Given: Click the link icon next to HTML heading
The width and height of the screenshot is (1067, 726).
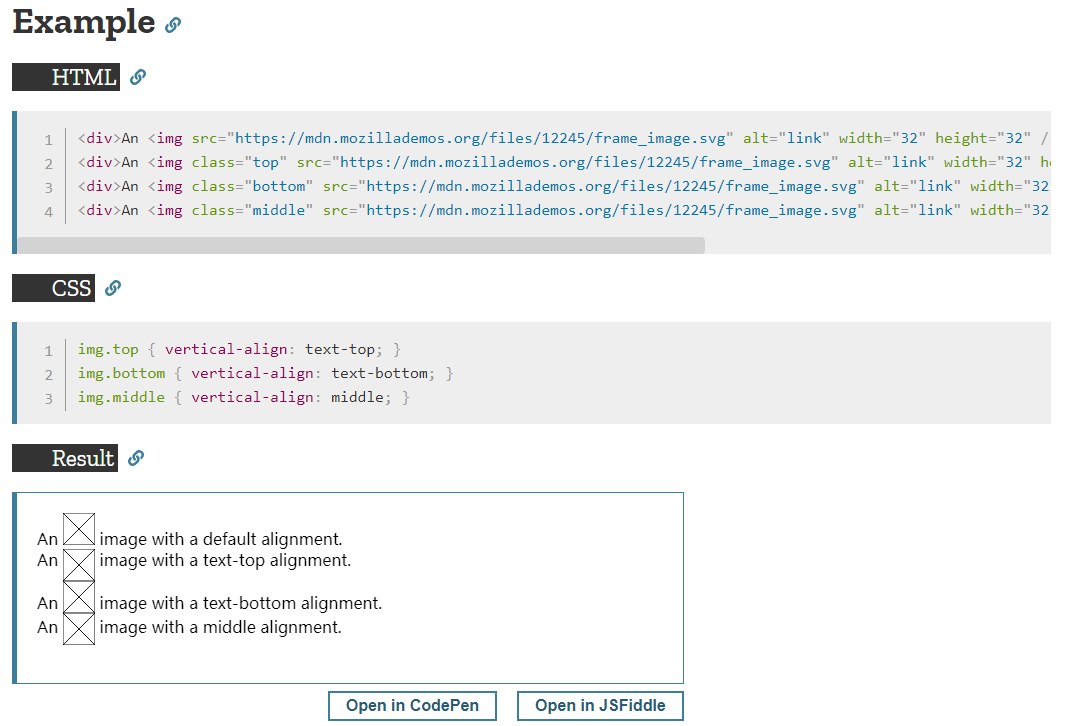Looking at the screenshot, I should (x=138, y=77).
